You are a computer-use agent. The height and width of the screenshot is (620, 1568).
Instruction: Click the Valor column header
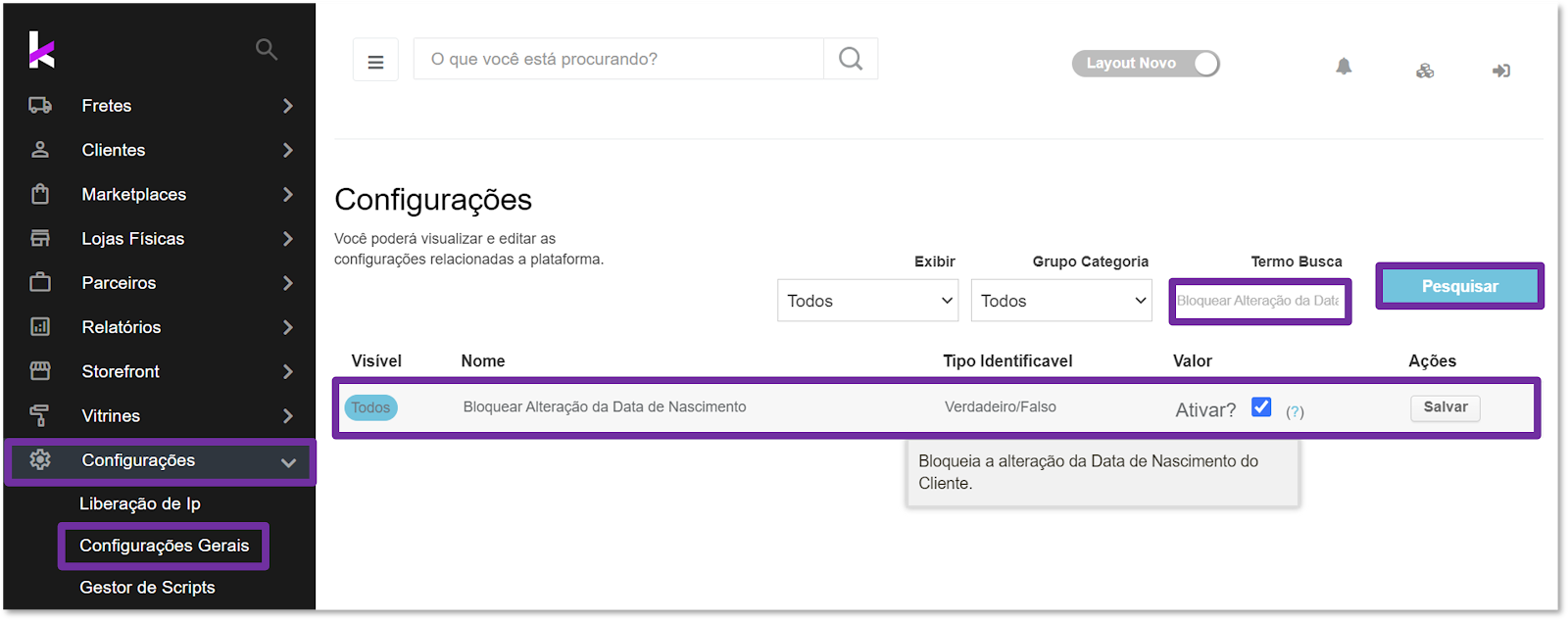[1193, 360]
